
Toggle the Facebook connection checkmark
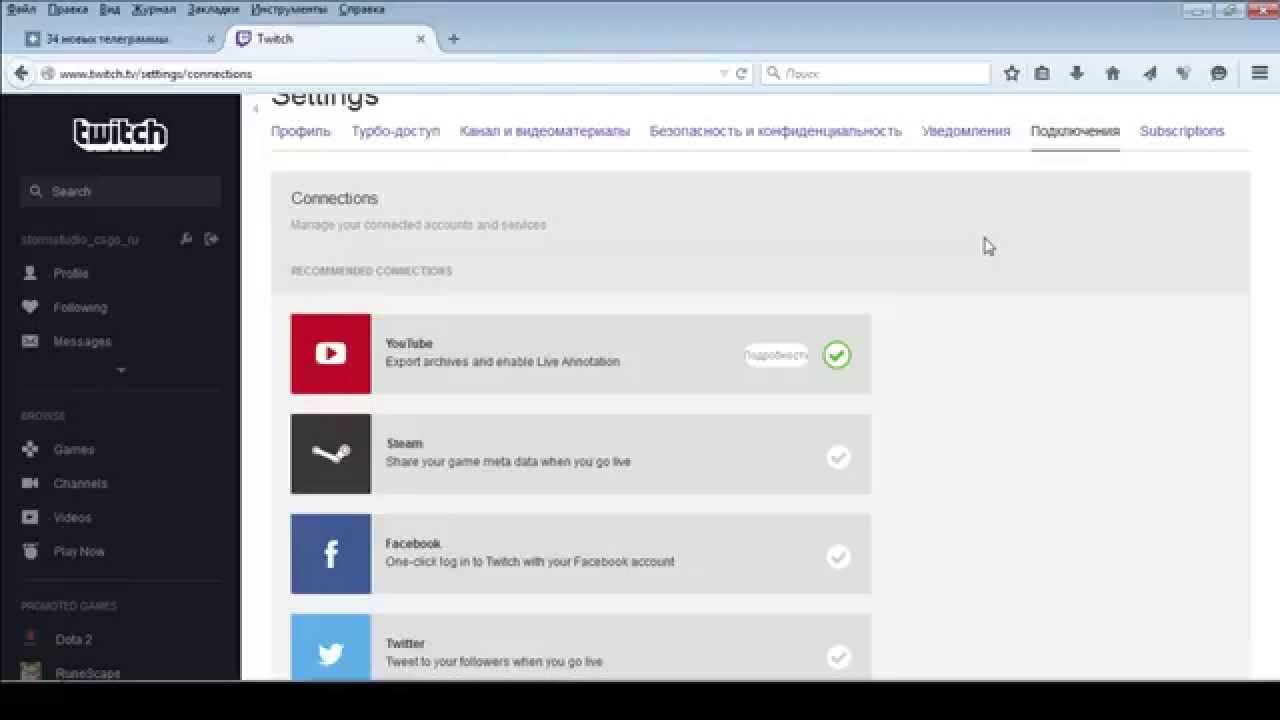pos(838,557)
